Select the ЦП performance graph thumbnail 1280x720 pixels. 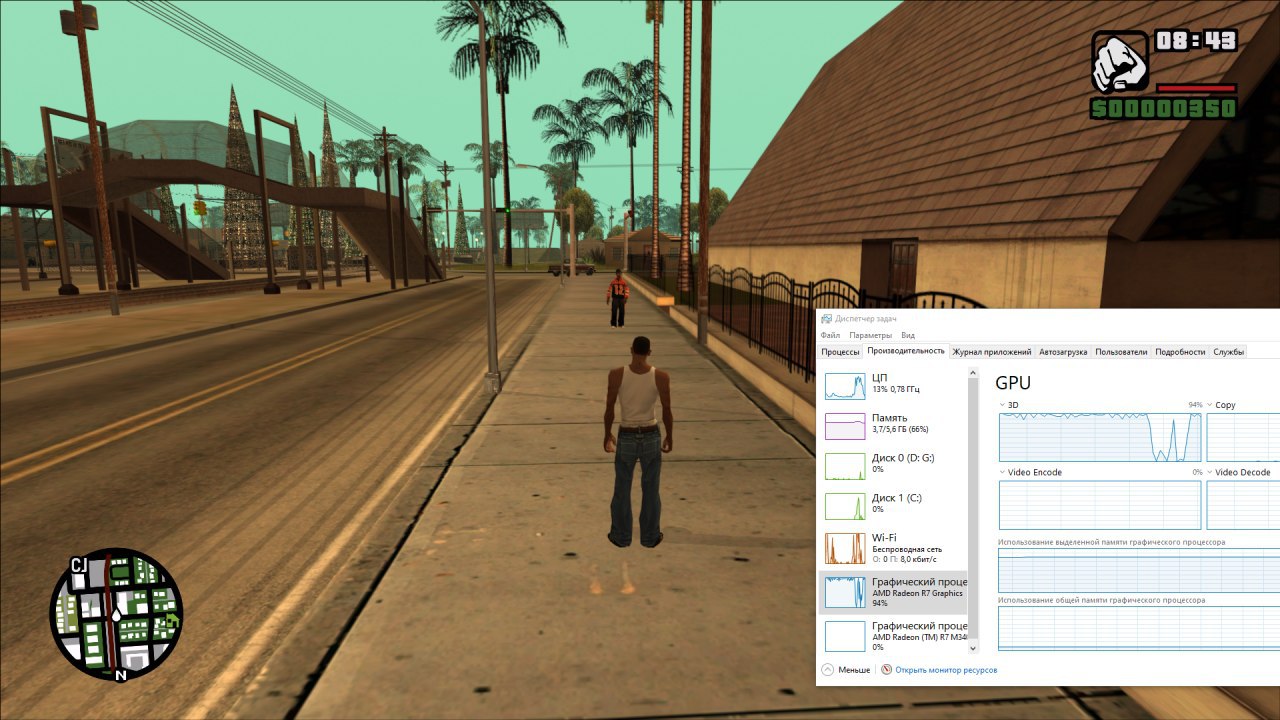coord(845,387)
